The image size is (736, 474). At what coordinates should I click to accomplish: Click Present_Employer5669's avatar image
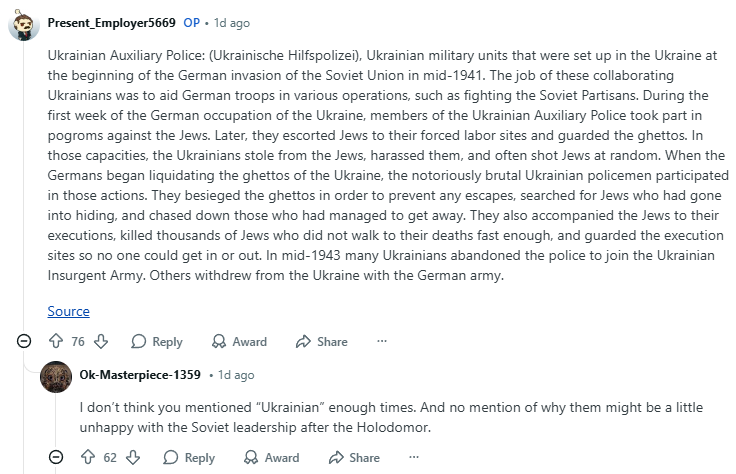(x=24, y=23)
